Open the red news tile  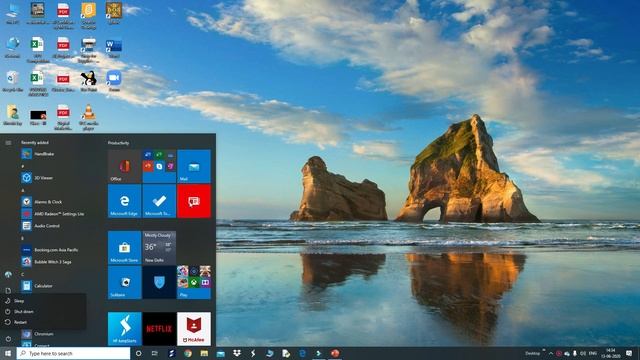click(194, 201)
